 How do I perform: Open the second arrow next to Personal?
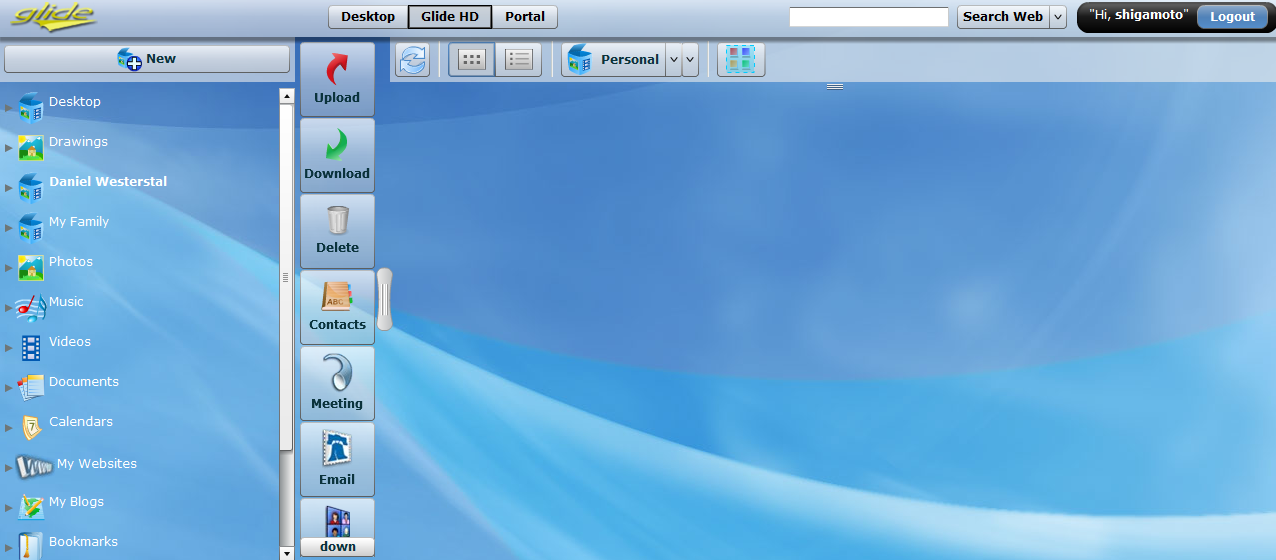[690, 60]
